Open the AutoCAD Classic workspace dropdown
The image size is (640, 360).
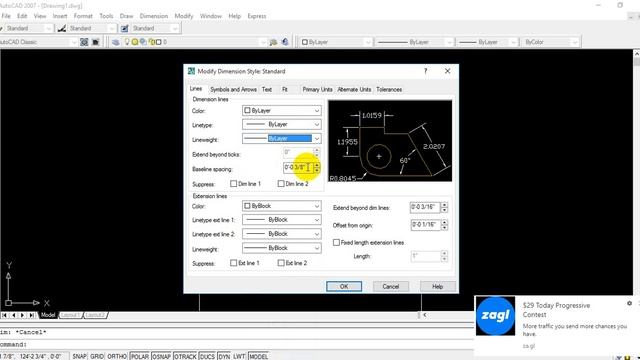coord(38,42)
